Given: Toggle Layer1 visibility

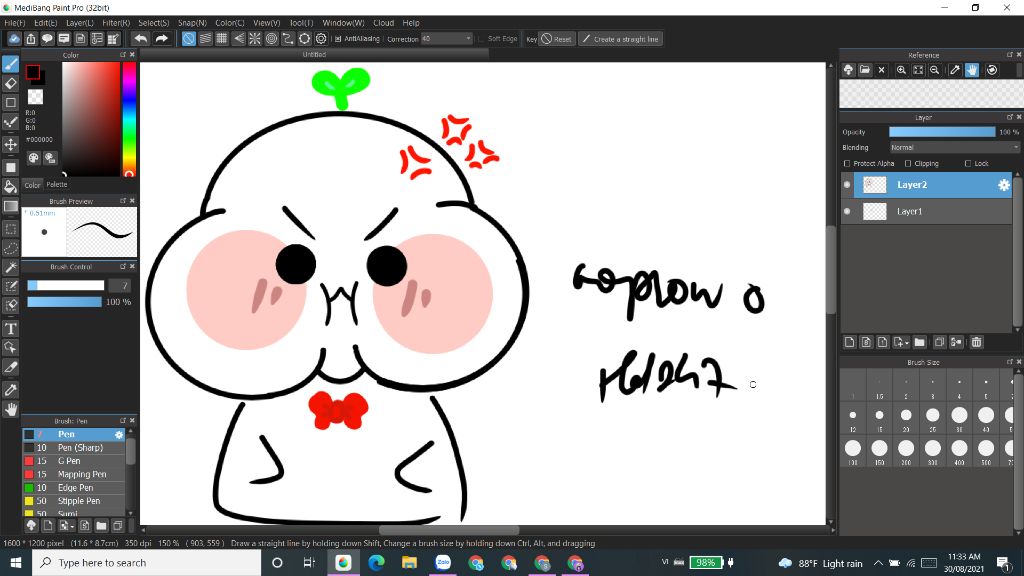Looking at the screenshot, I should pos(847,212).
